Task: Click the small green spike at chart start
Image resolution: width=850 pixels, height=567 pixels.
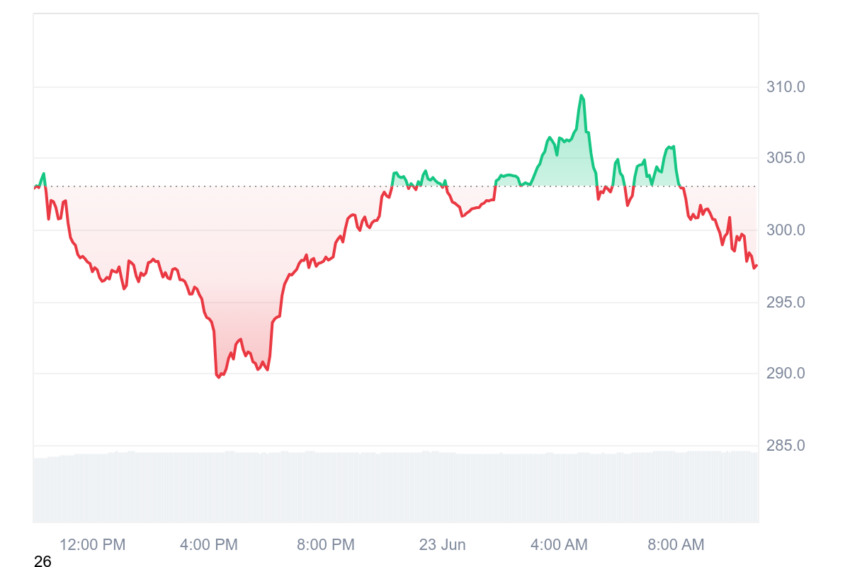Action: tap(43, 175)
